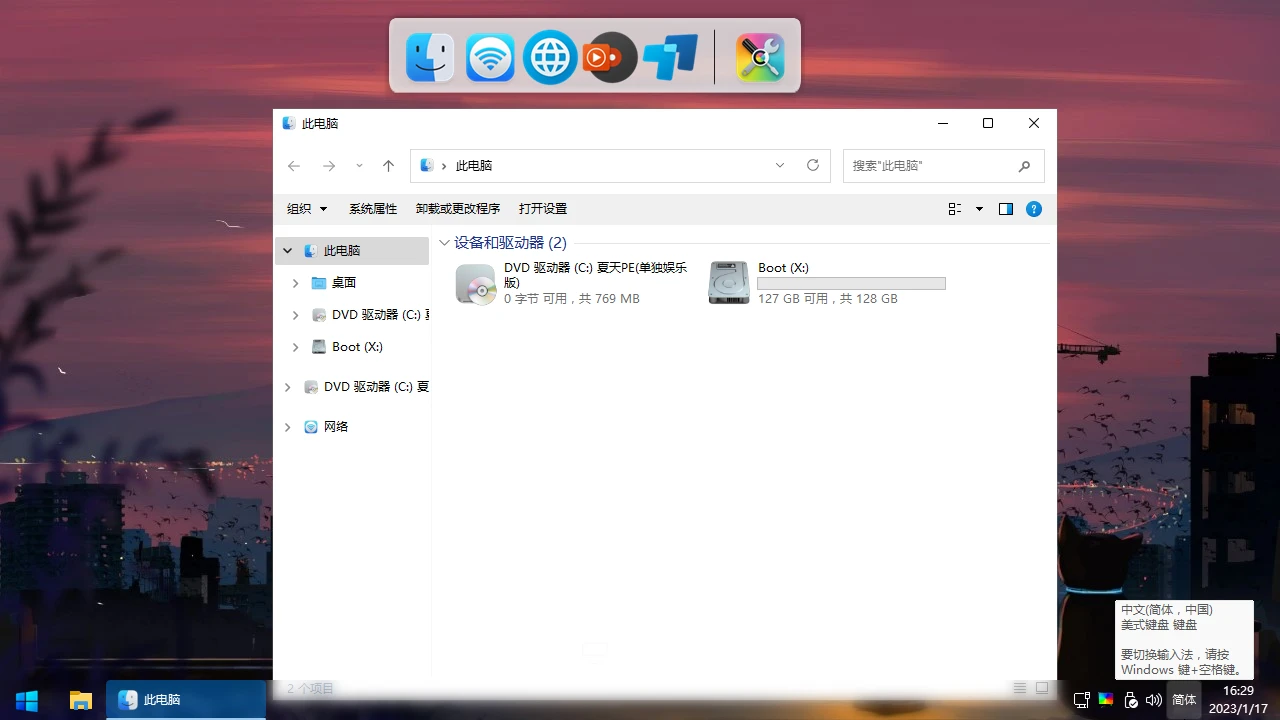Go forward in explorer navigation

click(x=329, y=166)
